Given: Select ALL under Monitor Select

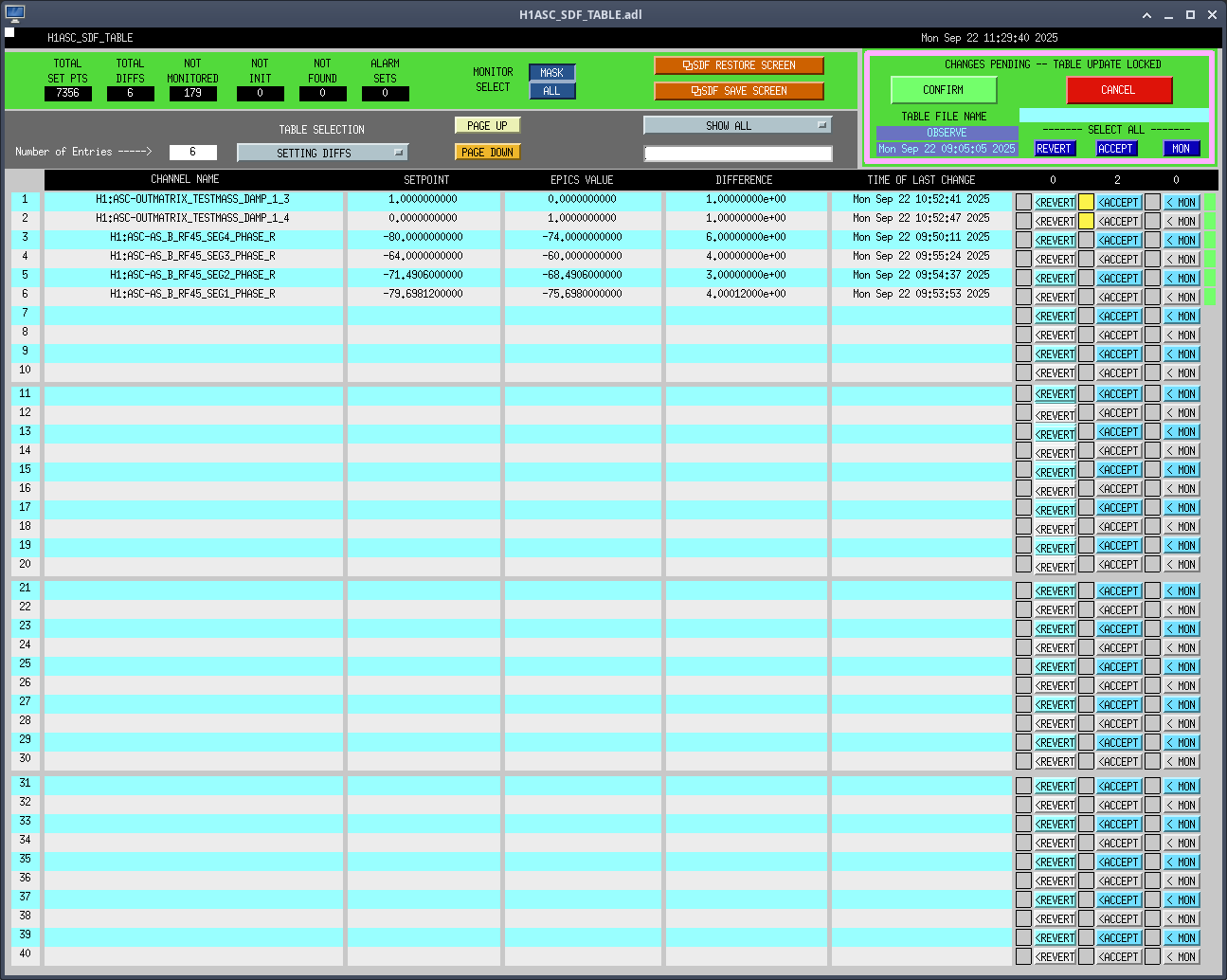Looking at the screenshot, I should pyautogui.click(x=551, y=91).
